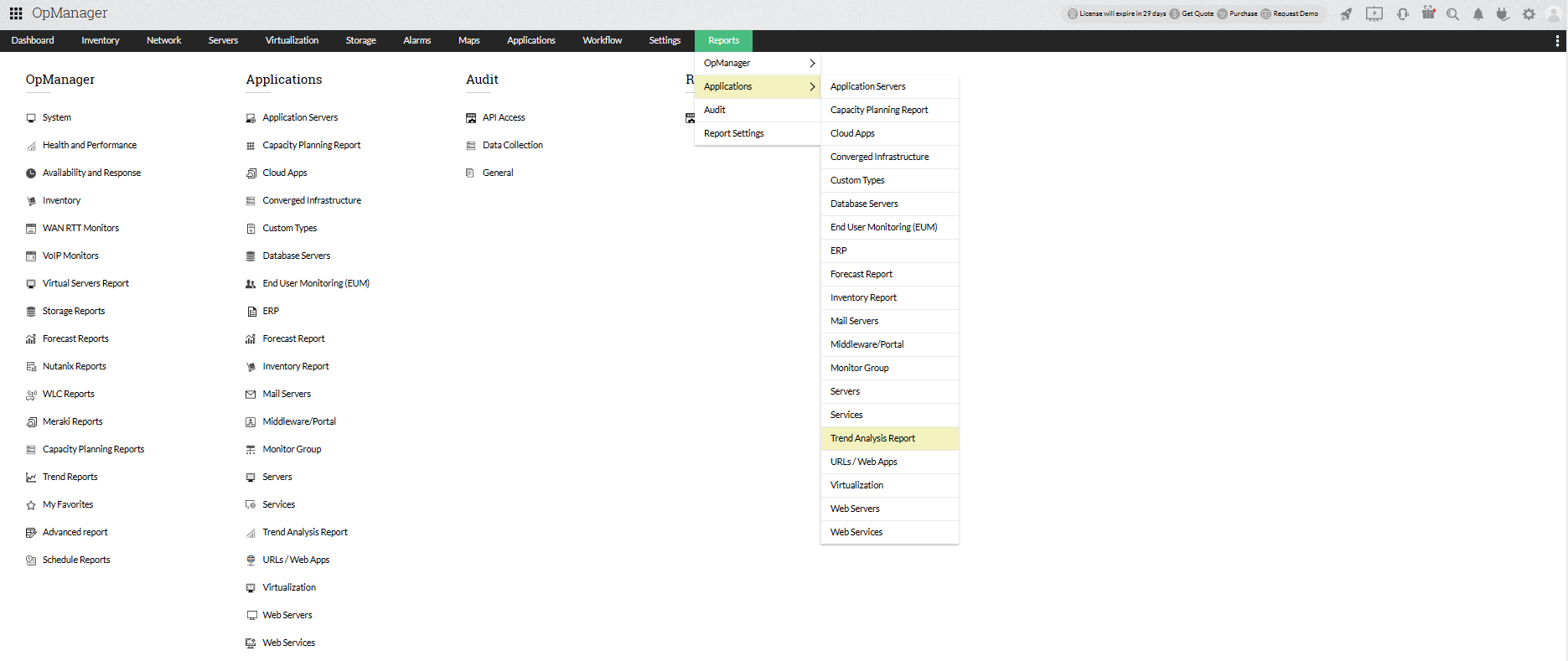Click the headset support icon

click(x=1403, y=14)
